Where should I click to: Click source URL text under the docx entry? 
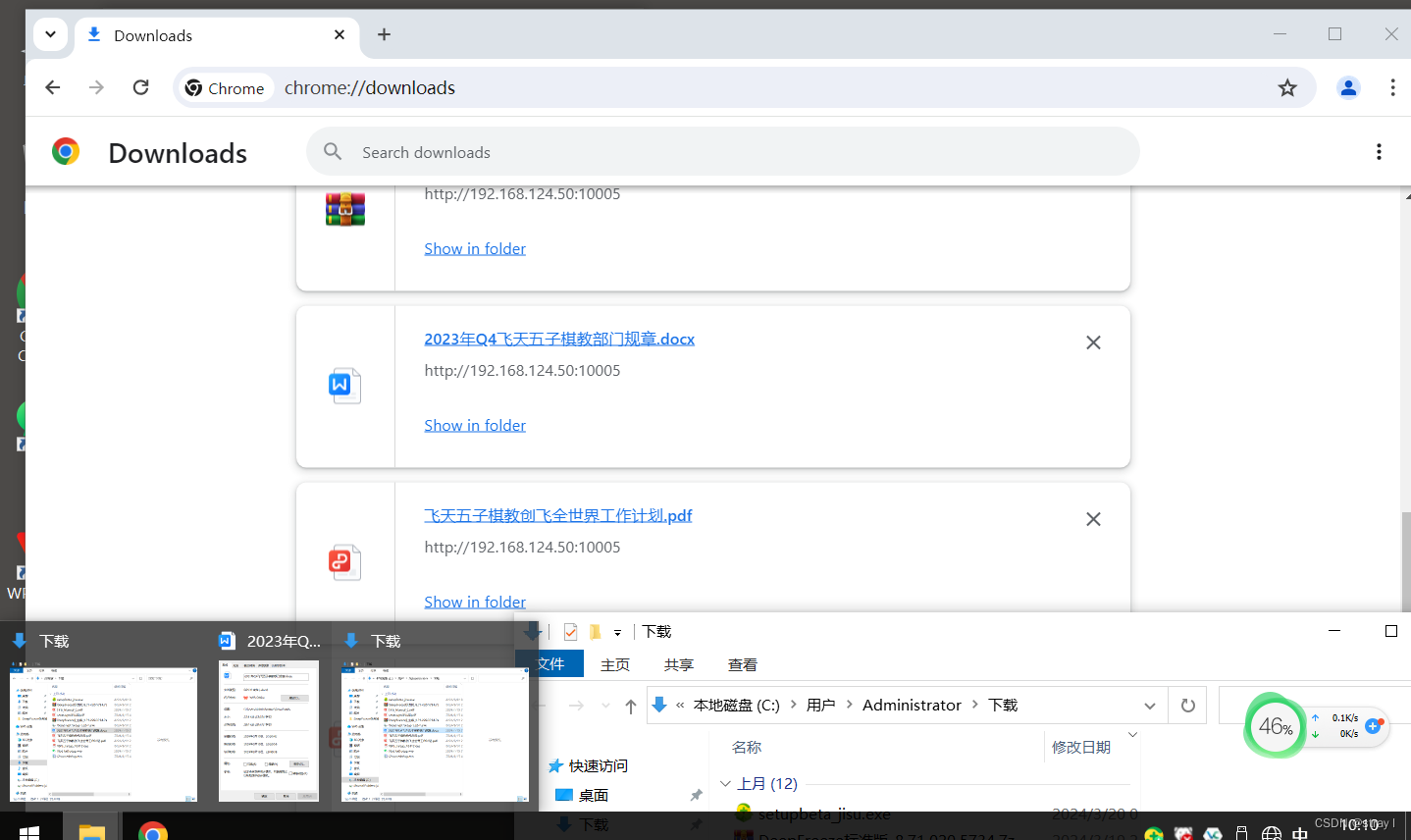click(x=522, y=371)
